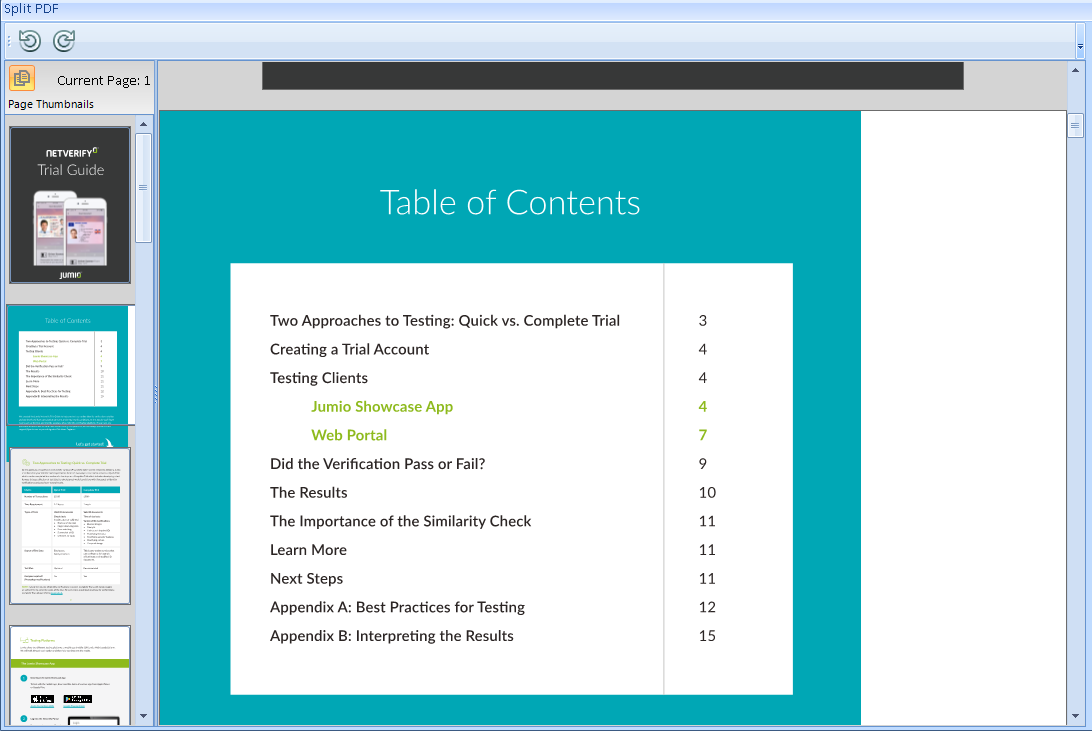Click the thumbnail panel scrollbar handle

(143, 187)
